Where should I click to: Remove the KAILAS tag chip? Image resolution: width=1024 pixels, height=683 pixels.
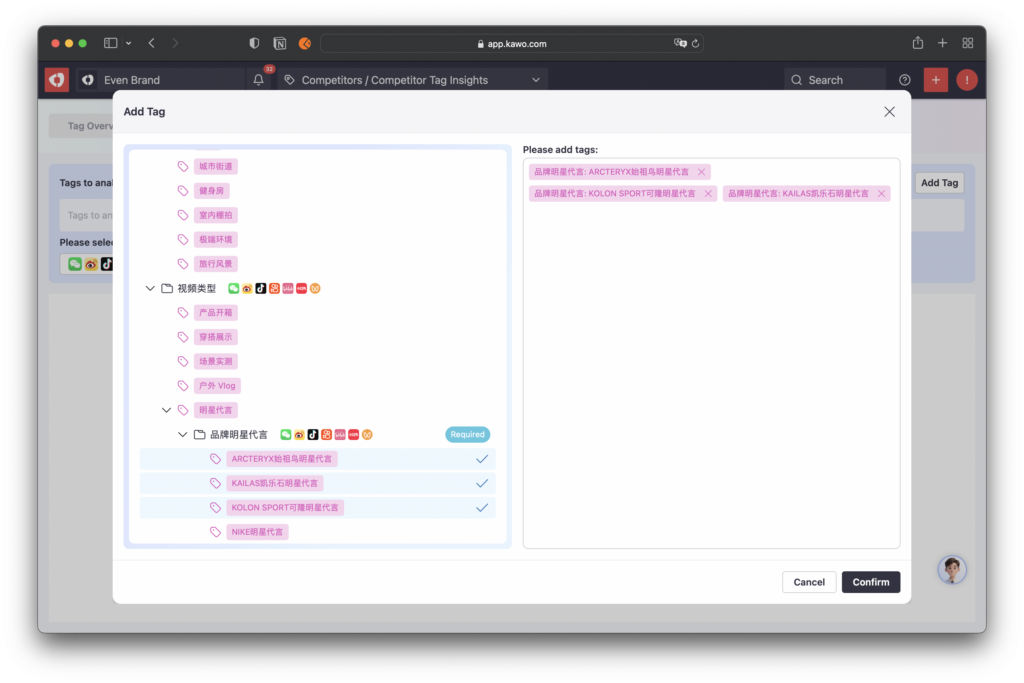881,194
